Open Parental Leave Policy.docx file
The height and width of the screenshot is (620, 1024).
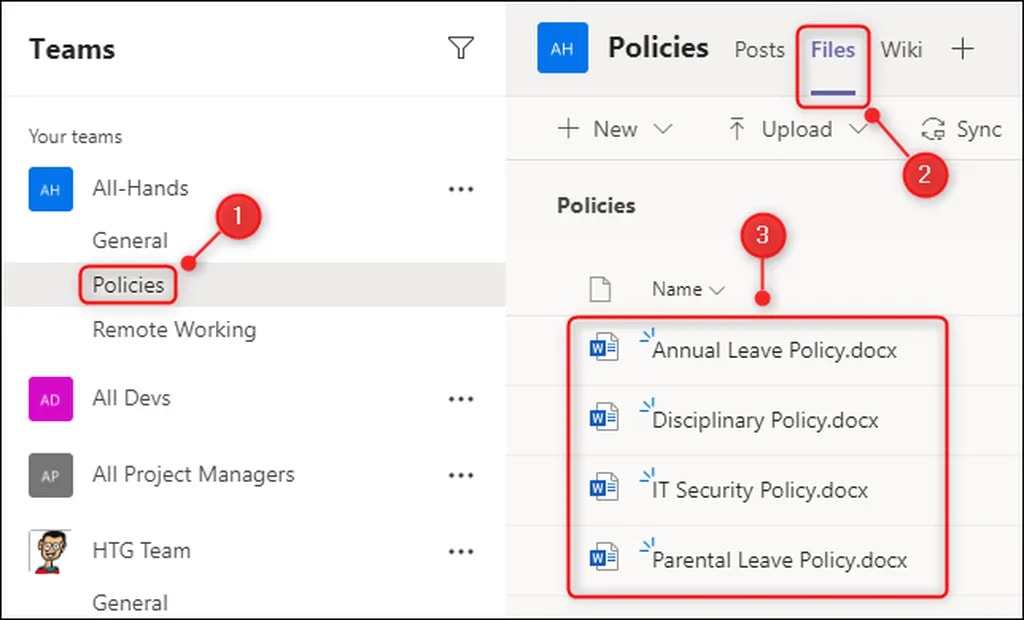point(779,560)
